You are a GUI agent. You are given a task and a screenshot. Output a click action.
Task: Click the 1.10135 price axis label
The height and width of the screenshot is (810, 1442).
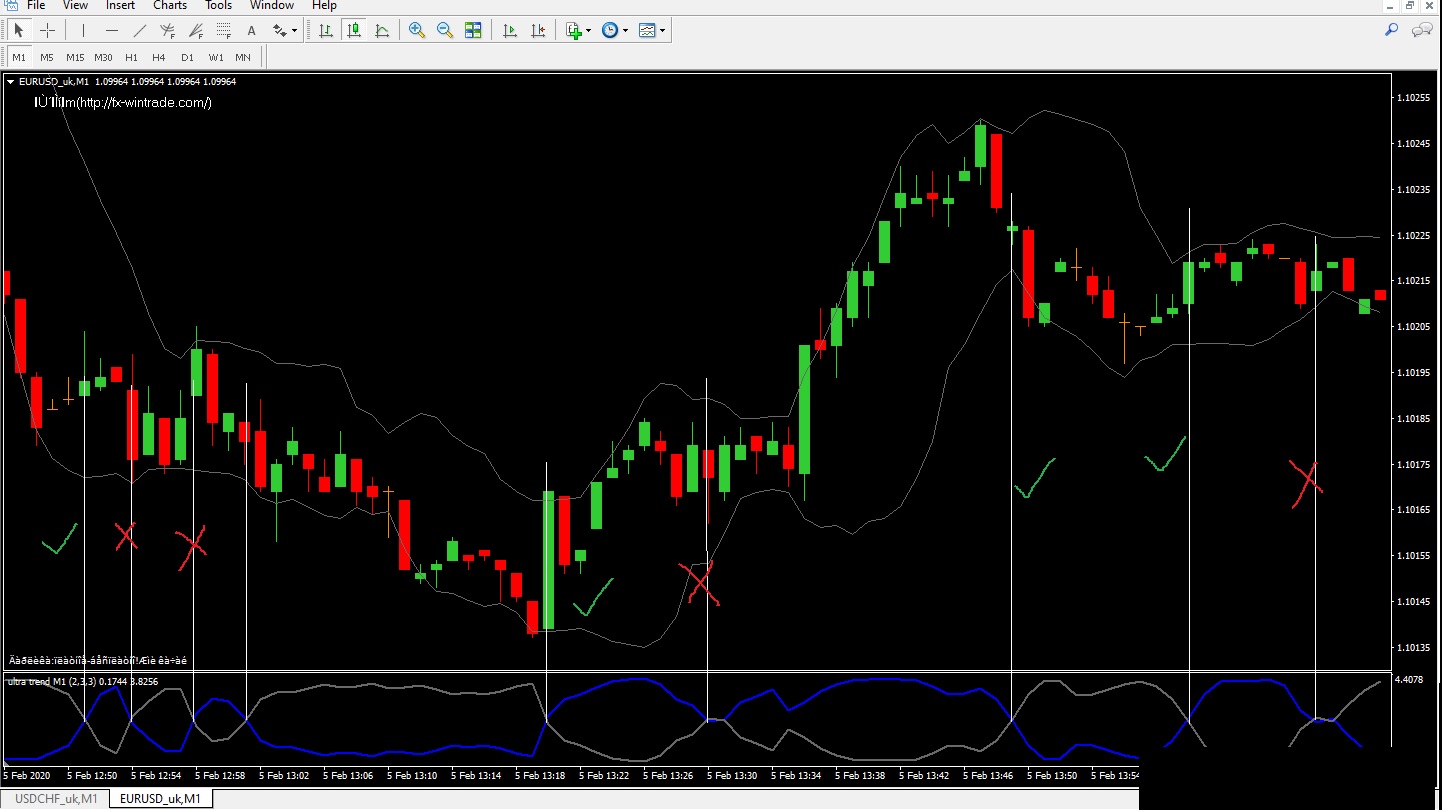tap(1413, 647)
